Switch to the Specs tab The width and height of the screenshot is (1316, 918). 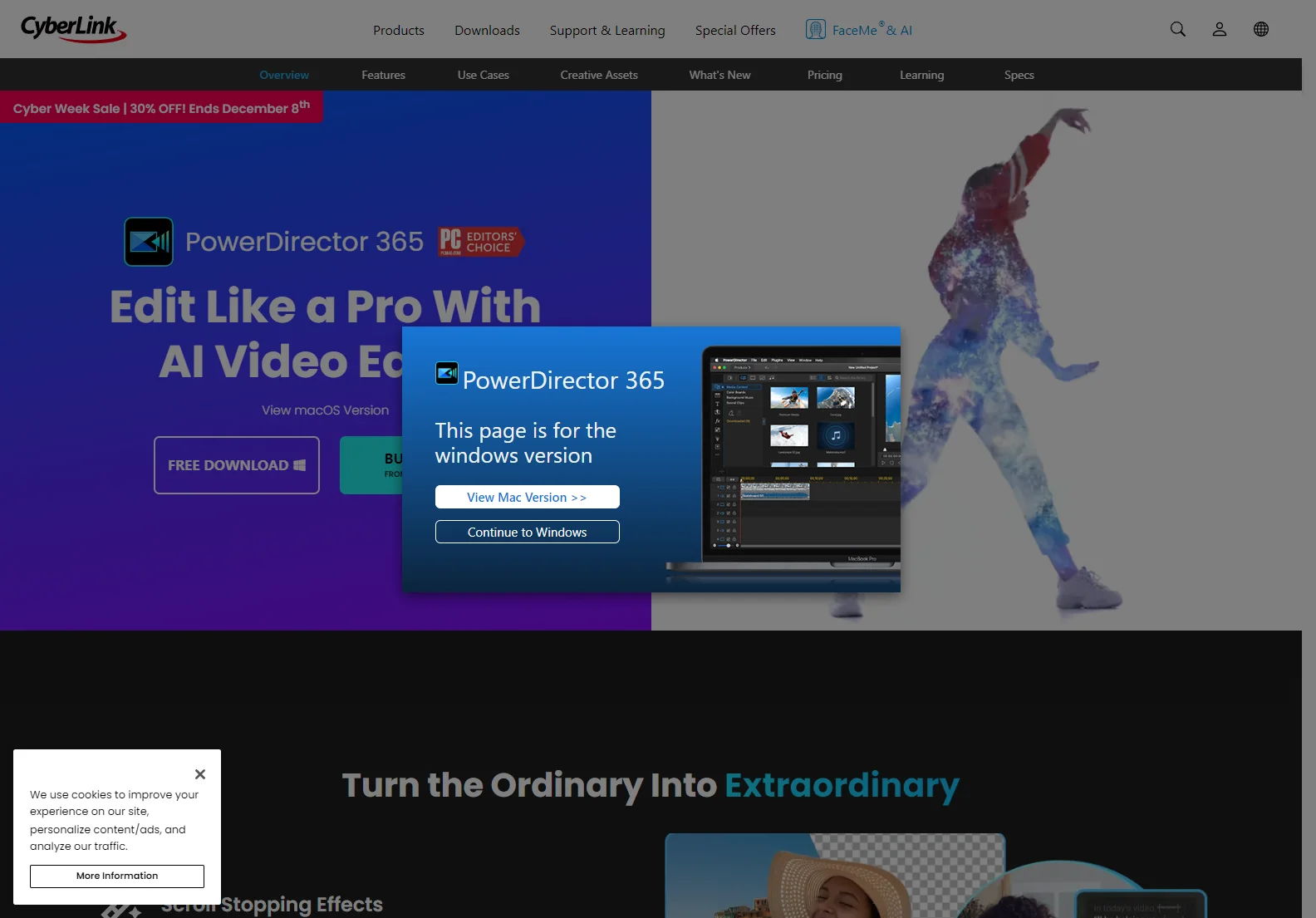(1019, 75)
